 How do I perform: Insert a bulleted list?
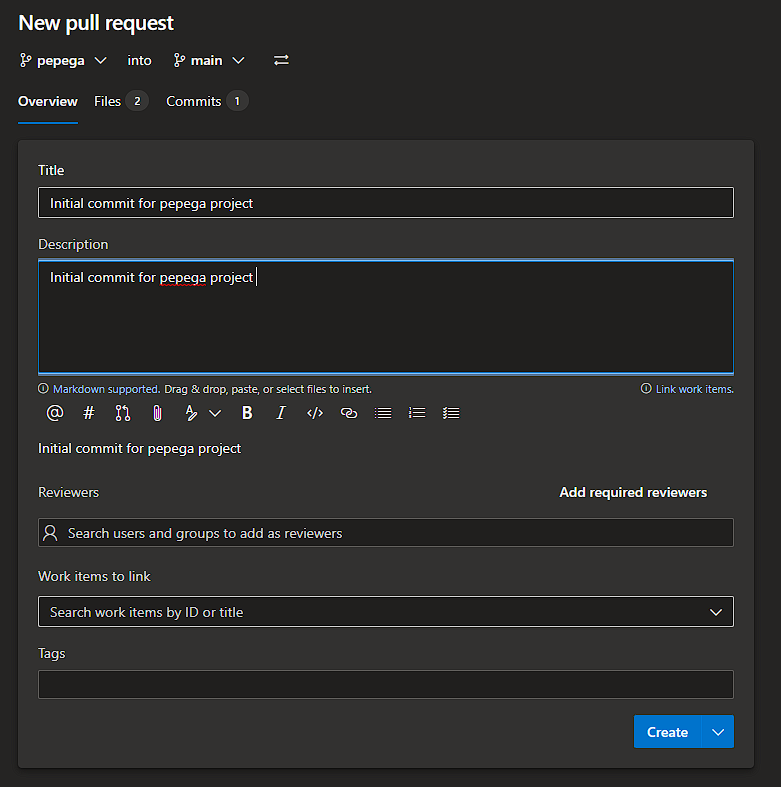point(383,413)
